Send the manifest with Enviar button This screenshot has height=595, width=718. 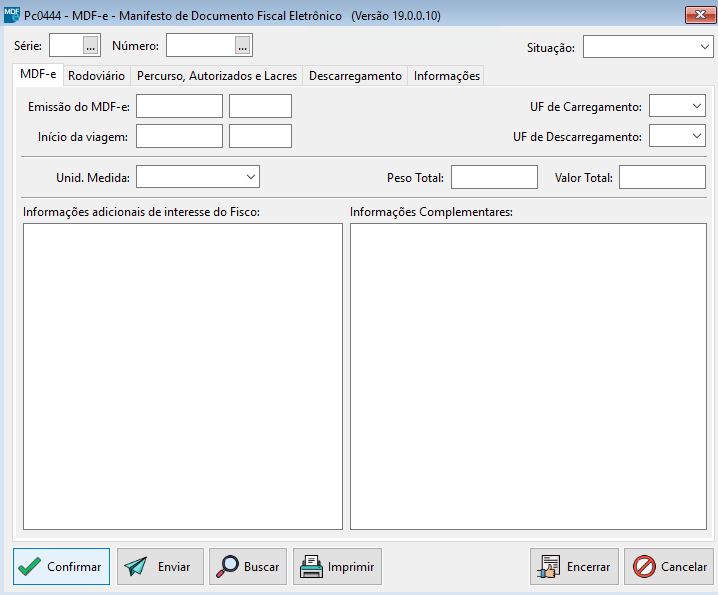pyautogui.click(x=160, y=567)
